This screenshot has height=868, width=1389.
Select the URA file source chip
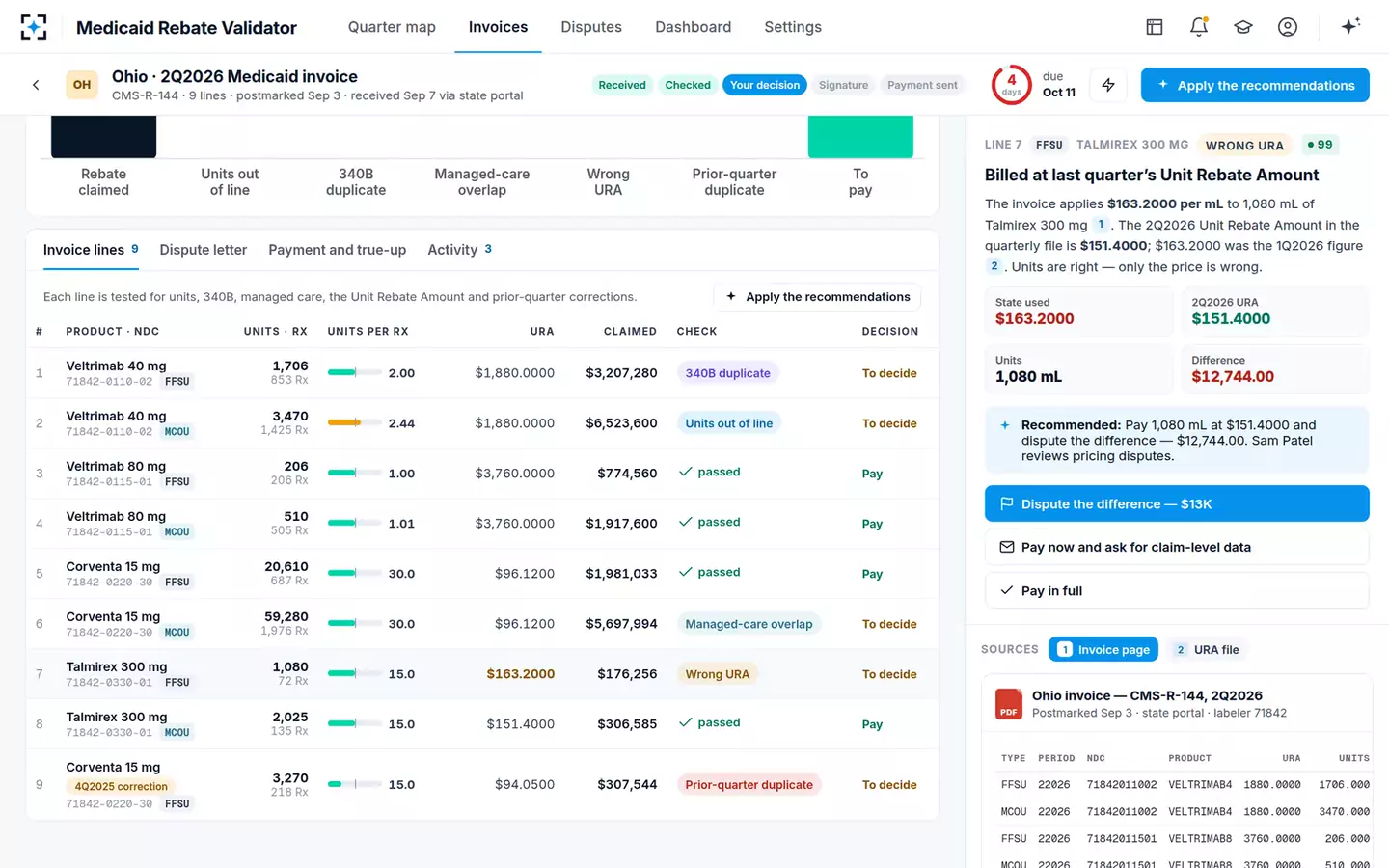pyautogui.click(x=1207, y=650)
